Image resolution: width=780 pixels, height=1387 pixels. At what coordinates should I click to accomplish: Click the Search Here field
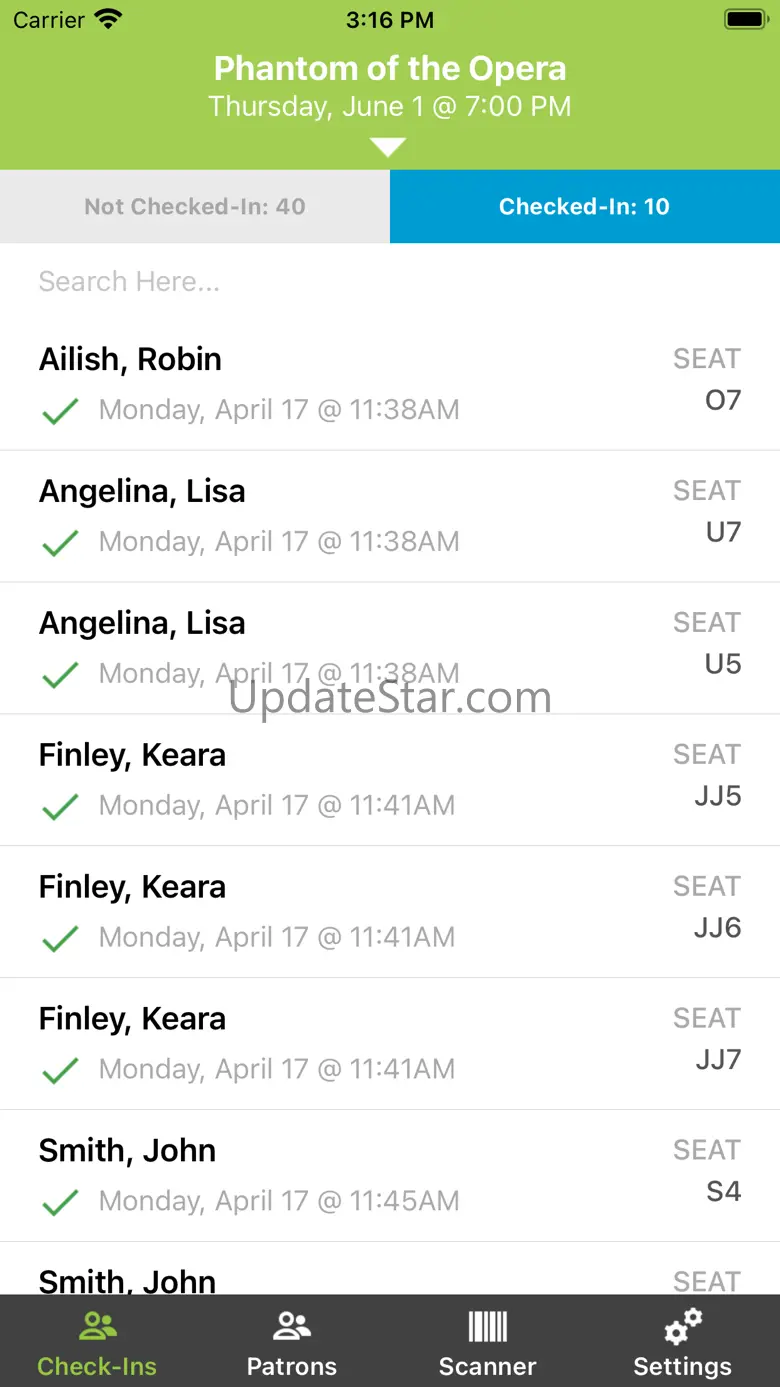[x=390, y=282]
